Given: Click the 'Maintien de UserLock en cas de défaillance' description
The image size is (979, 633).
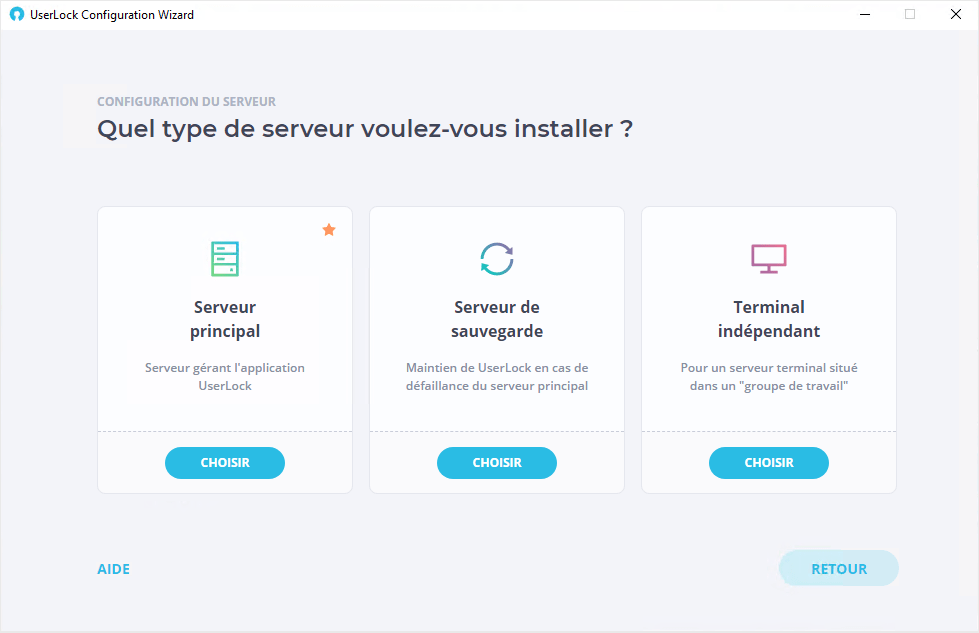Looking at the screenshot, I should [x=497, y=376].
